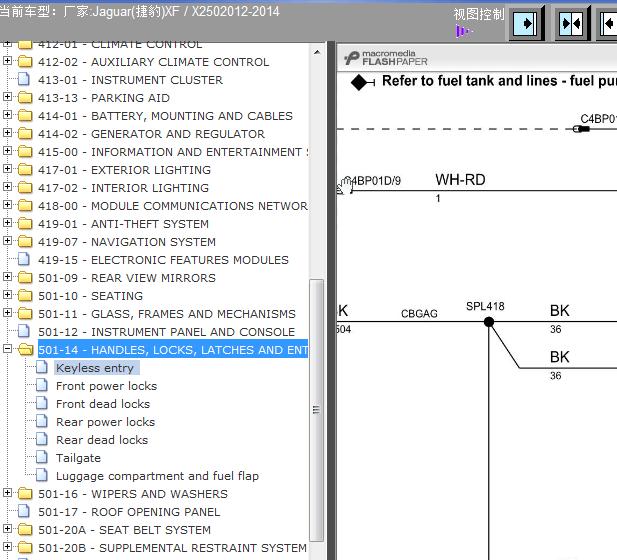Click folder icon of 501-16 Wipers and Washers
The height and width of the screenshot is (560, 617).
[26, 493]
